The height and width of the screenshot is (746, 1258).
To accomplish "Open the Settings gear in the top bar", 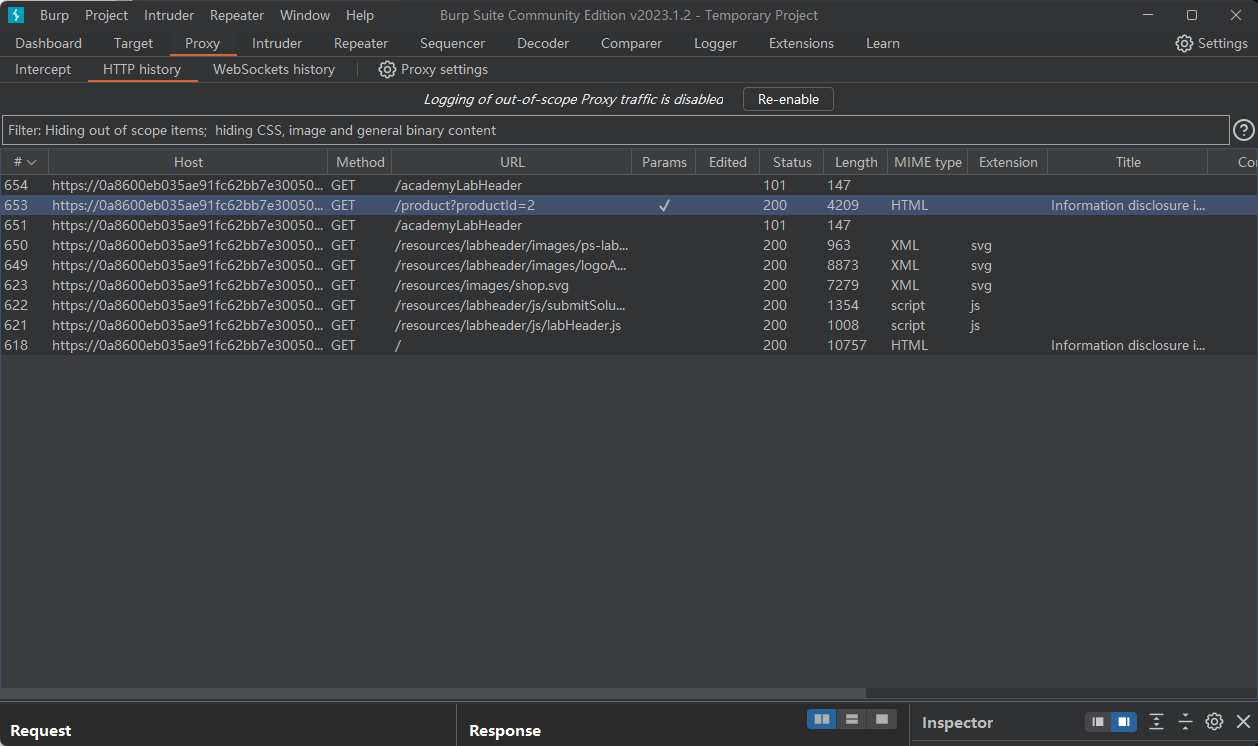I will tap(1184, 43).
